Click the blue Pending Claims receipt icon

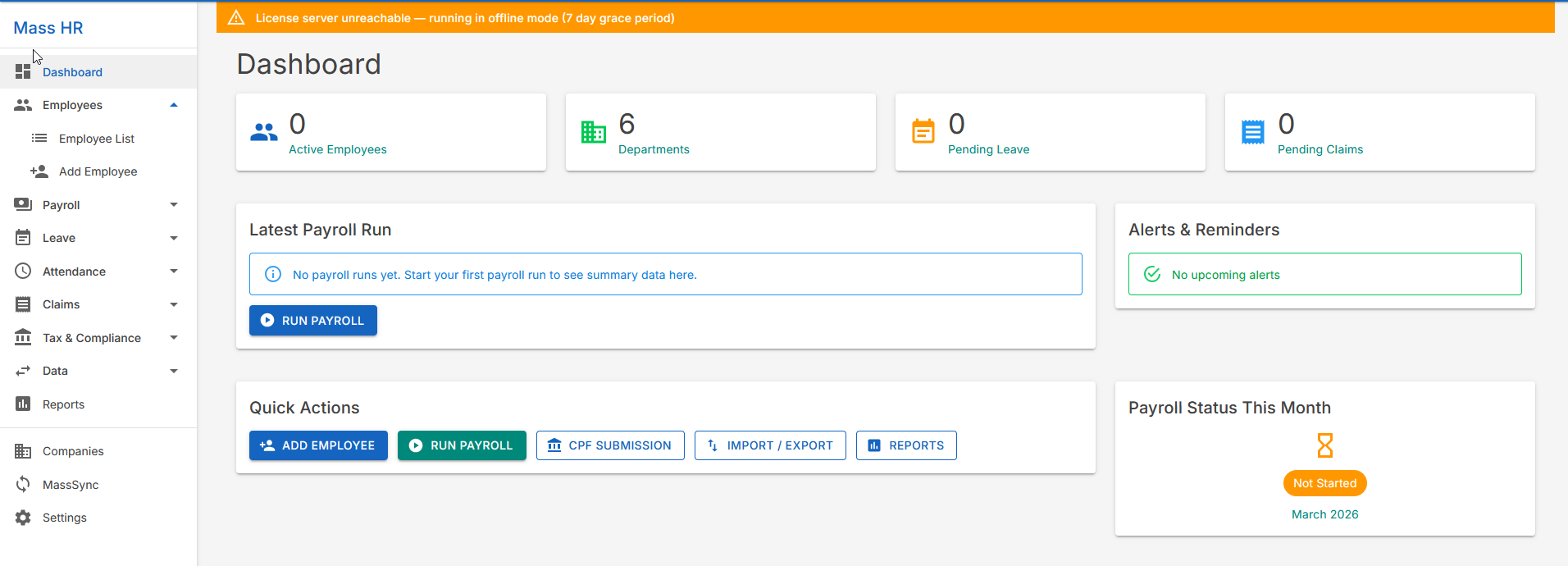point(1253,132)
